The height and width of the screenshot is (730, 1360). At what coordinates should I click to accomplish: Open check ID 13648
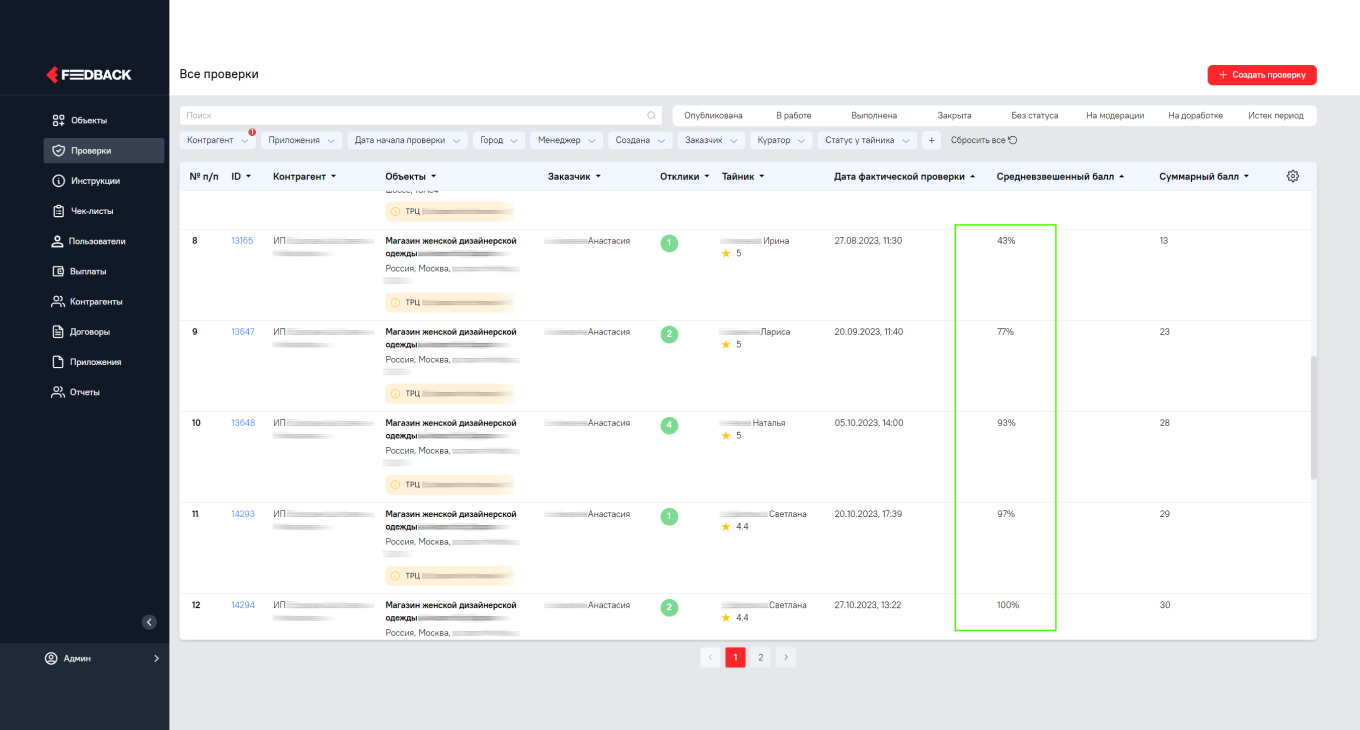point(243,423)
